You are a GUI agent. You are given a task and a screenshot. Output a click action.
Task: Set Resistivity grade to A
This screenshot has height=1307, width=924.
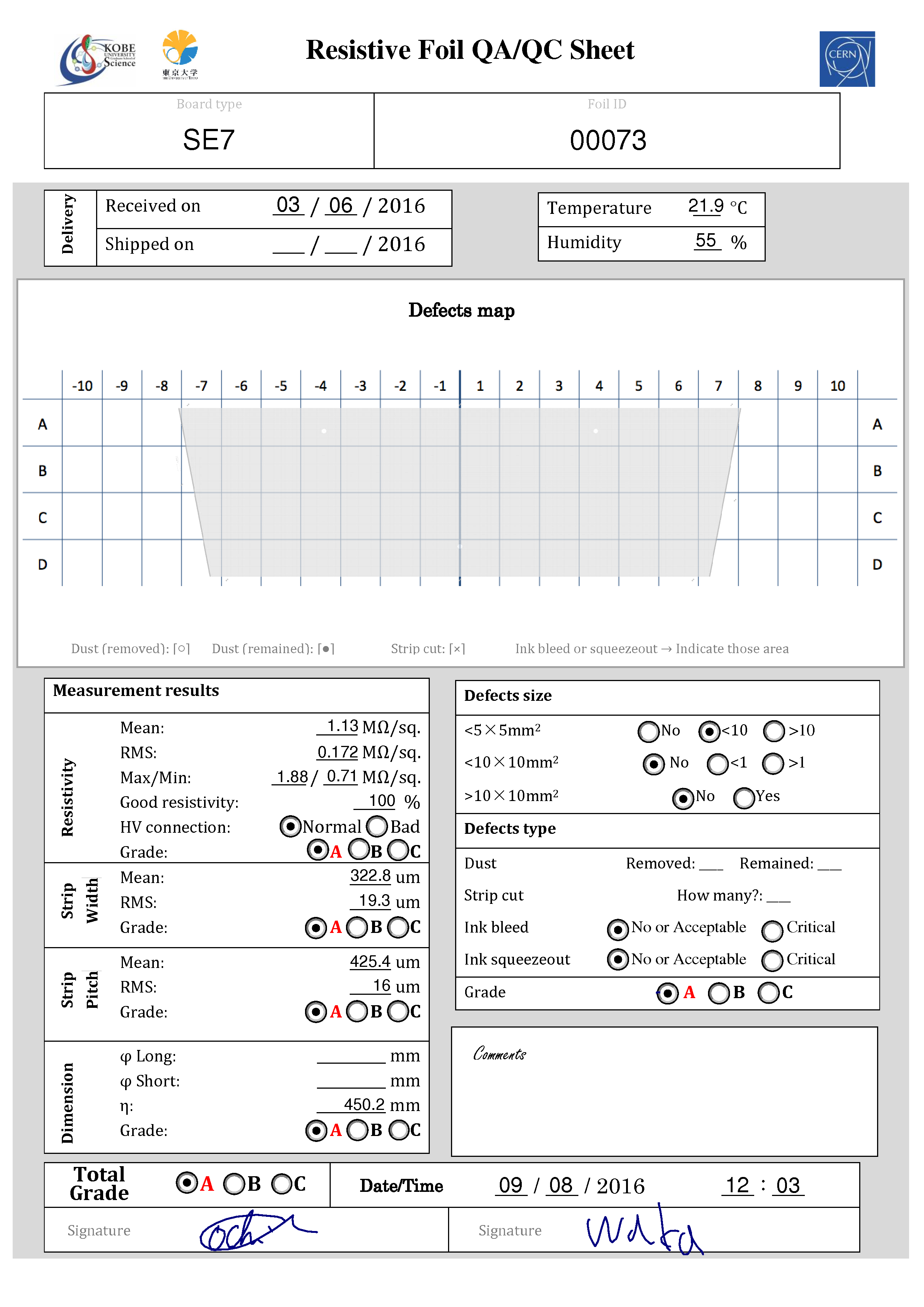(x=317, y=851)
